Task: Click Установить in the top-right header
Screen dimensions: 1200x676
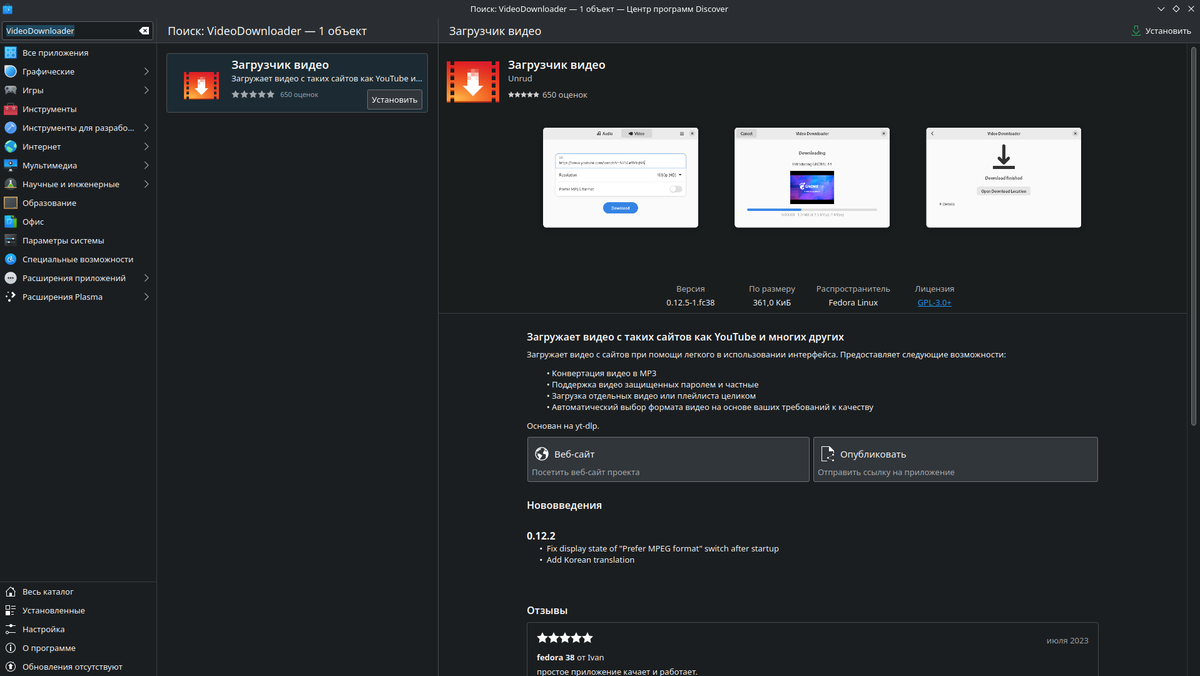Action: (1161, 31)
